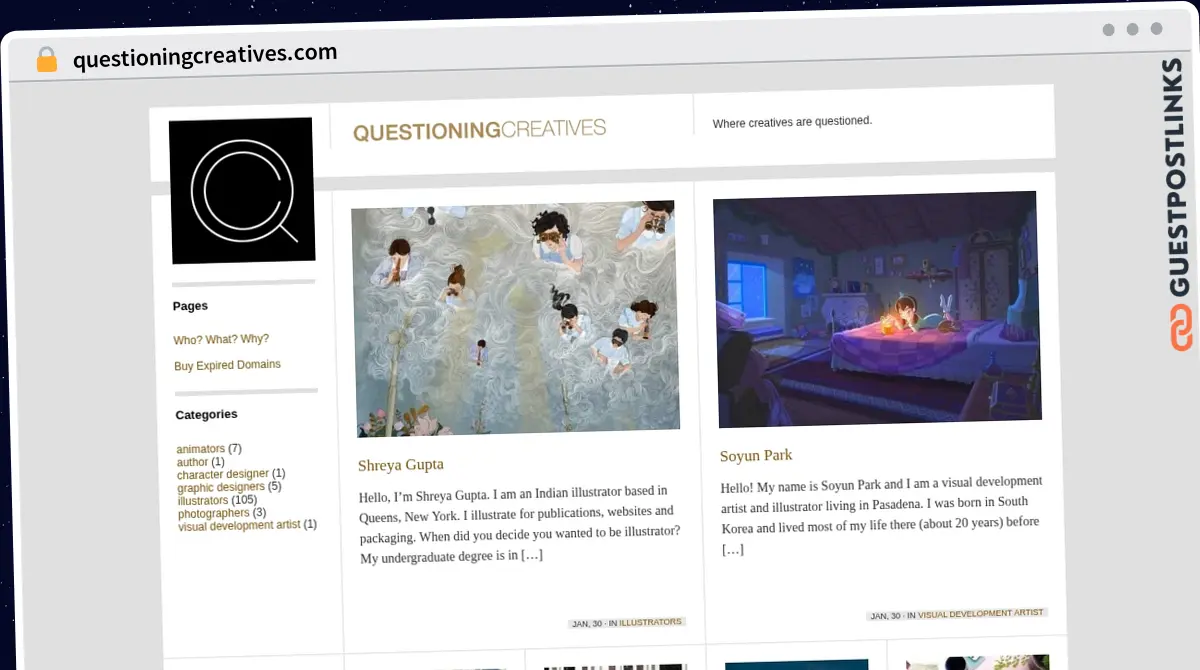Click the black Q logo of Questioning Creatives
The width and height of the screenshot is (1200, 670).
(241, 190)
